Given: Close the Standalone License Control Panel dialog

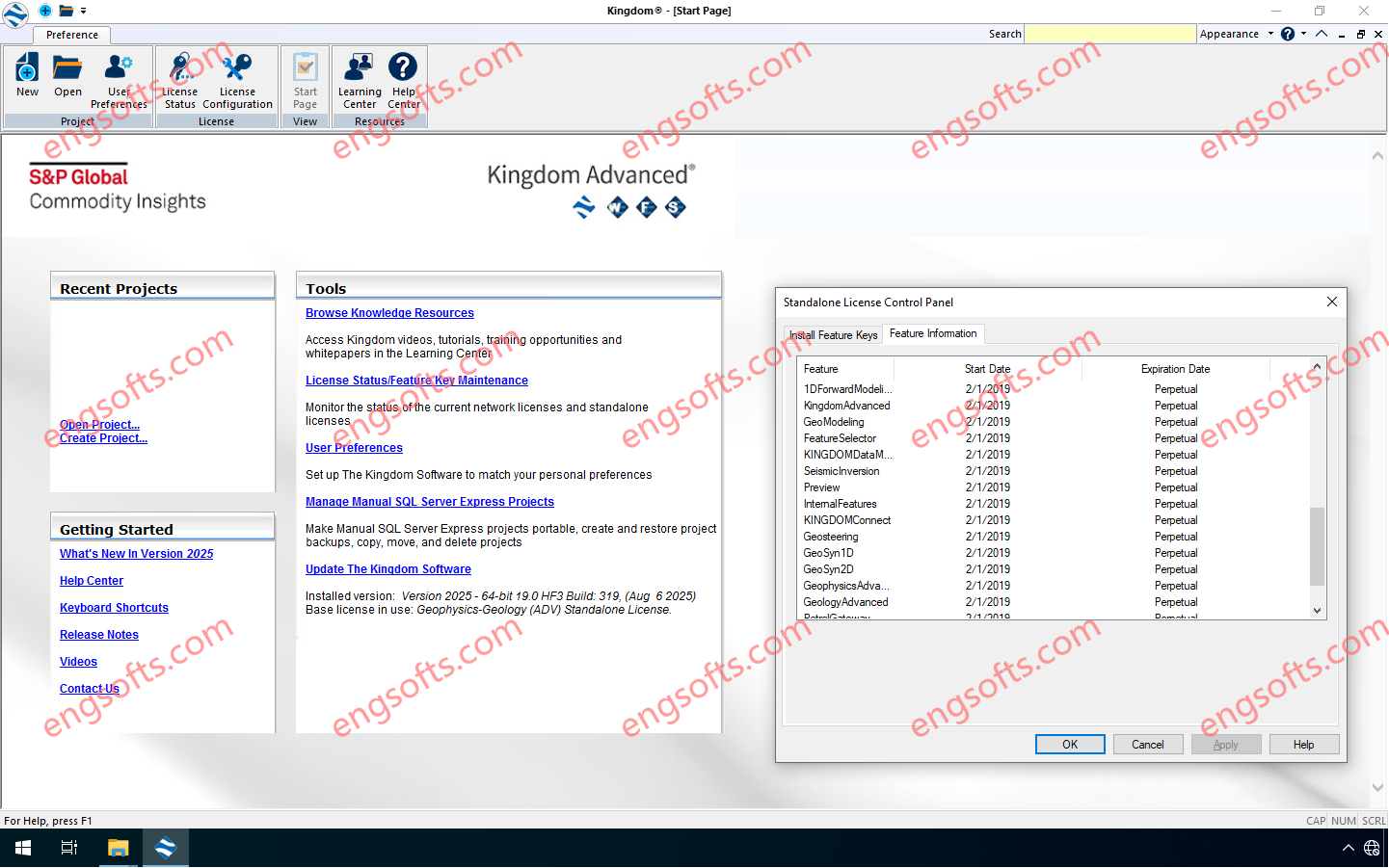Looking at the screenshot, I should click(1332, 302).
